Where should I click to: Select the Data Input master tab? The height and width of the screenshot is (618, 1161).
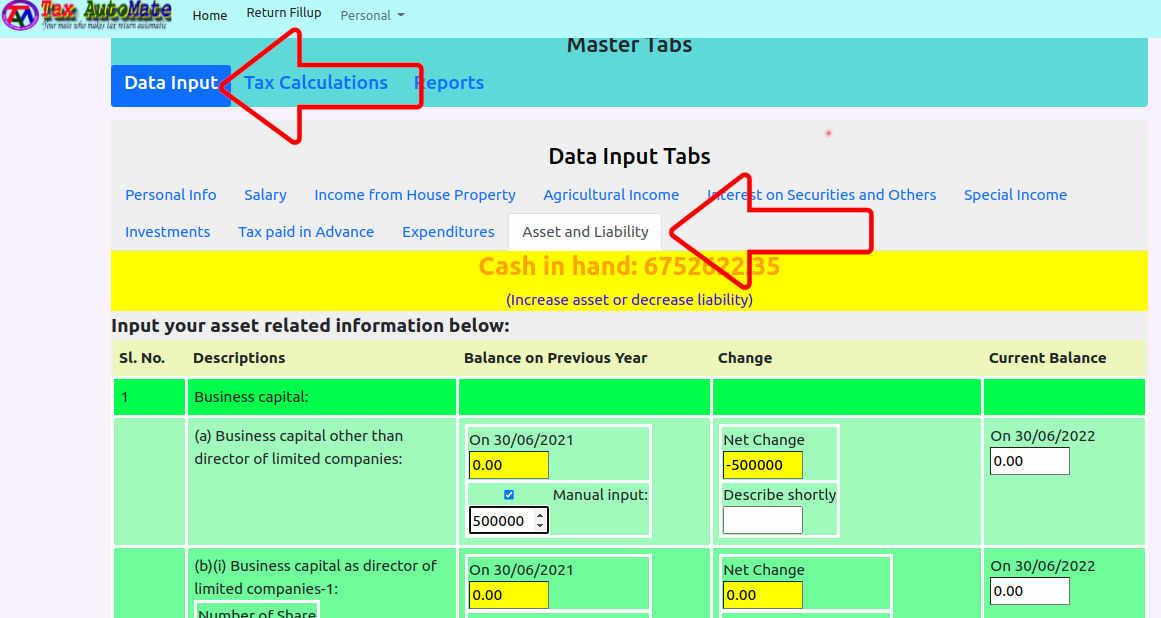(170, 84)
